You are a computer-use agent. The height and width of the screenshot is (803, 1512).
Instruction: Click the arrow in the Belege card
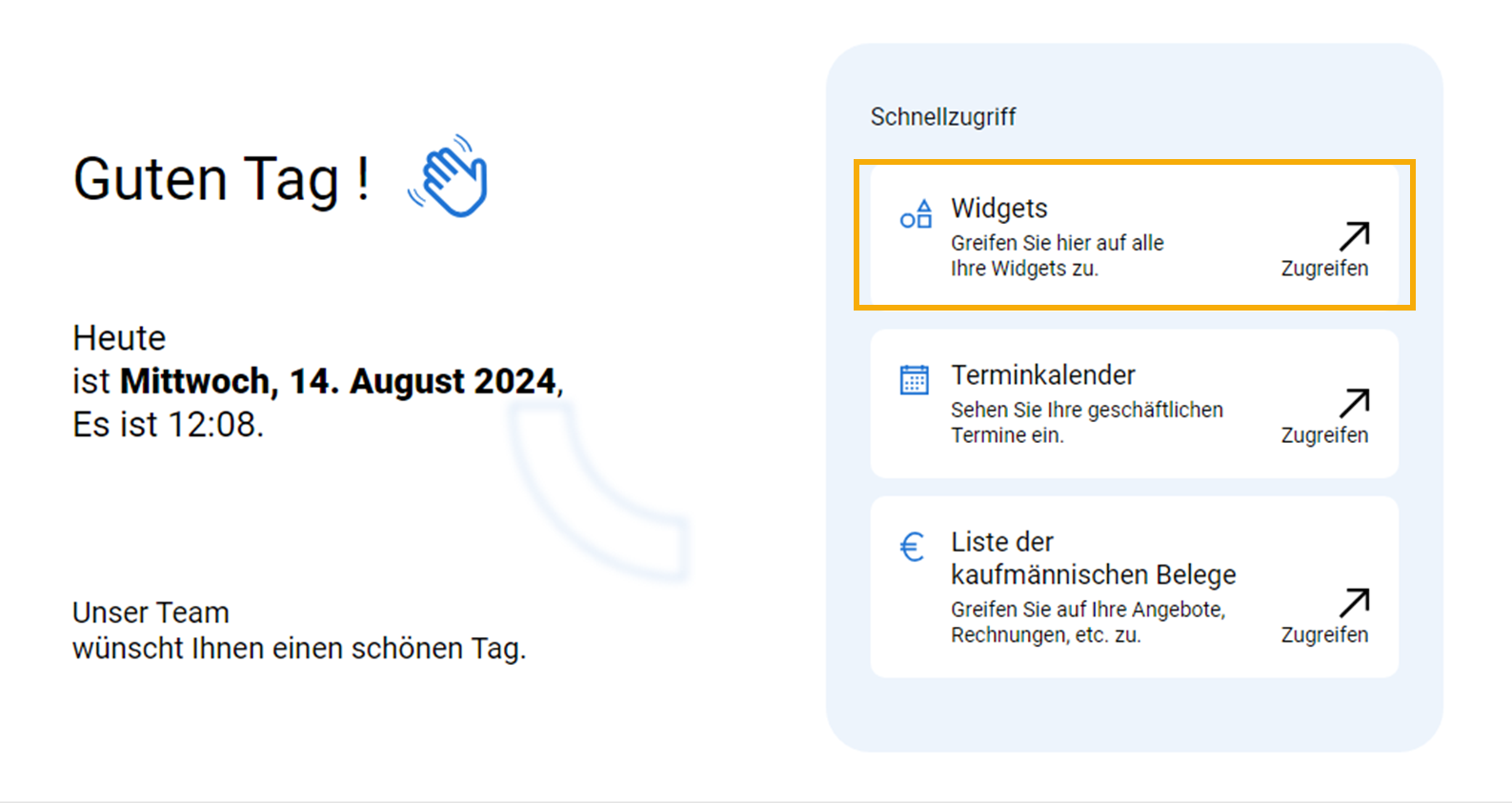[1354, 602]
